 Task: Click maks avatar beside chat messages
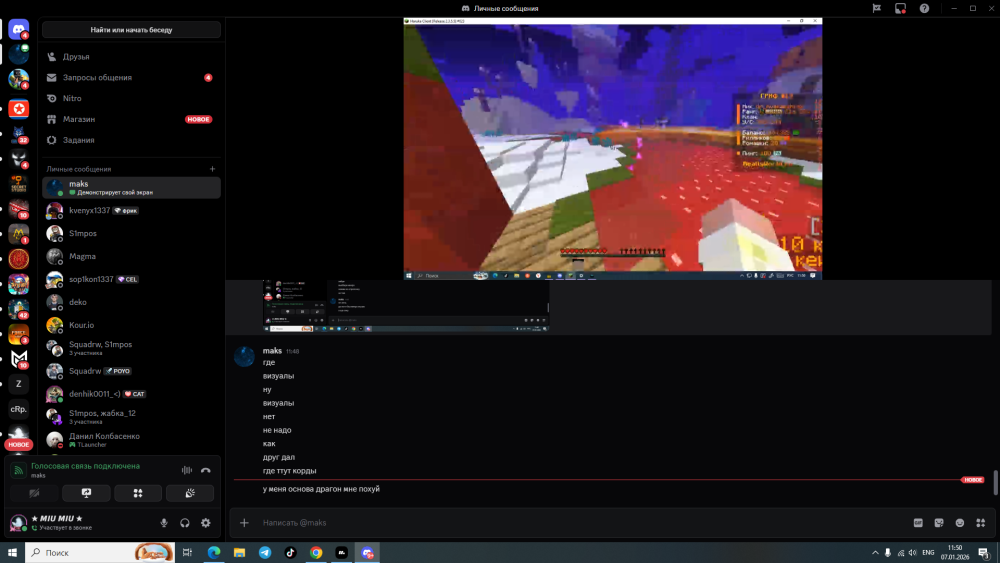244,357
